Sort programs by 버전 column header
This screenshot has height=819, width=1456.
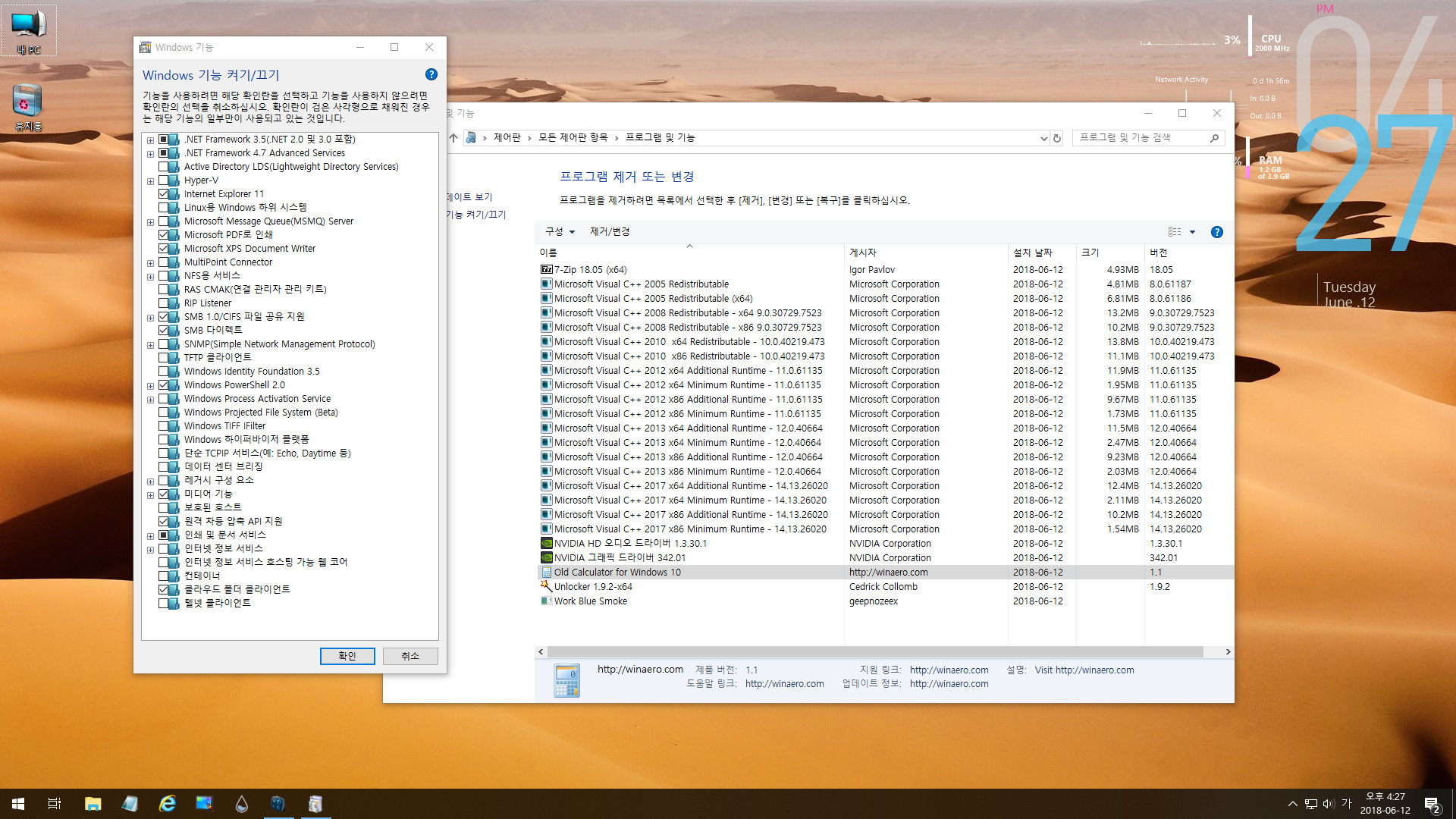1188,253
